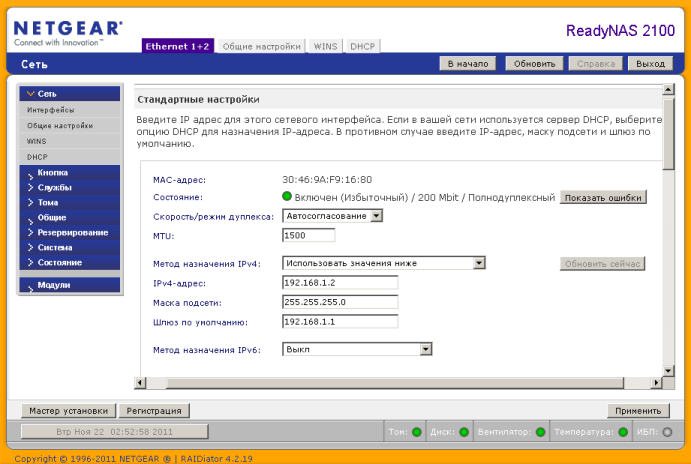Click the Справка button

(x=596, y=63)
